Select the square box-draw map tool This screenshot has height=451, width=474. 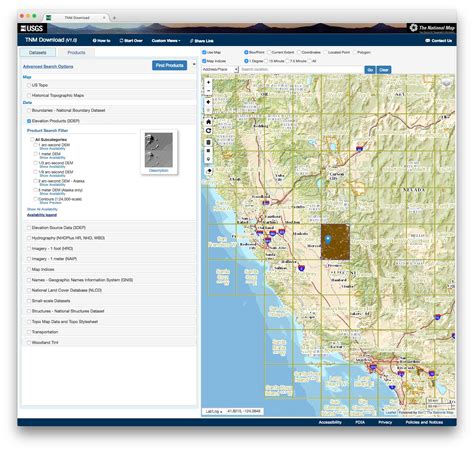209,151
